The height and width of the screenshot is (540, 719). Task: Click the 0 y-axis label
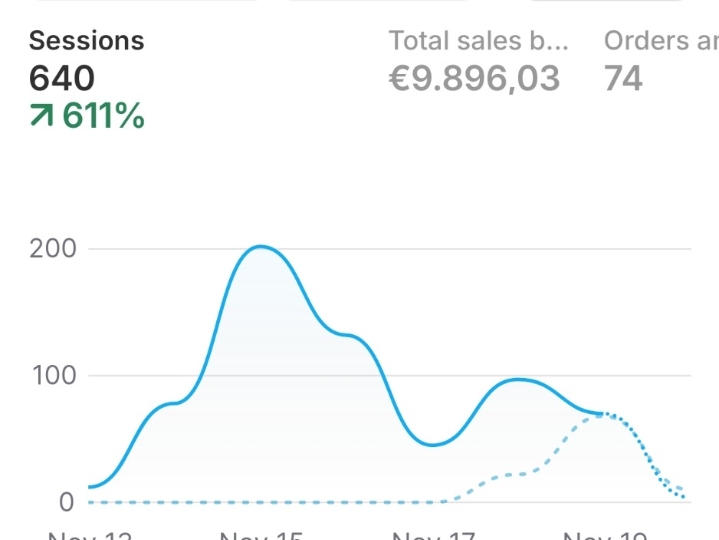tap(66, 502)
